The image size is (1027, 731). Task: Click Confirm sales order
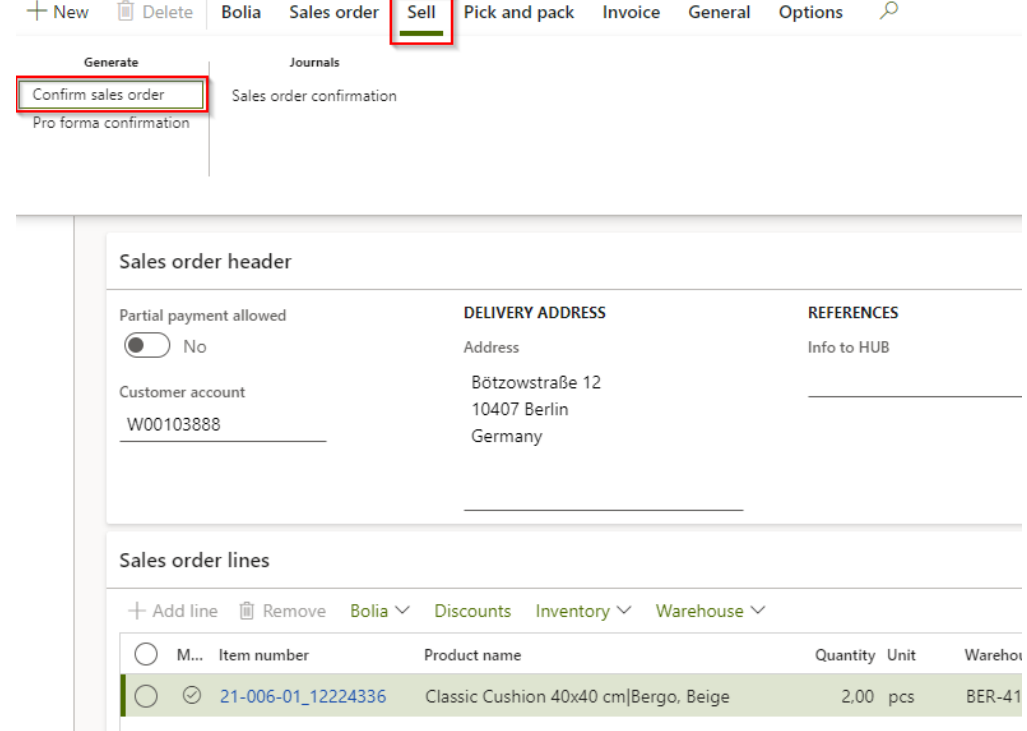pyautogui.click(x=98, y=95)
